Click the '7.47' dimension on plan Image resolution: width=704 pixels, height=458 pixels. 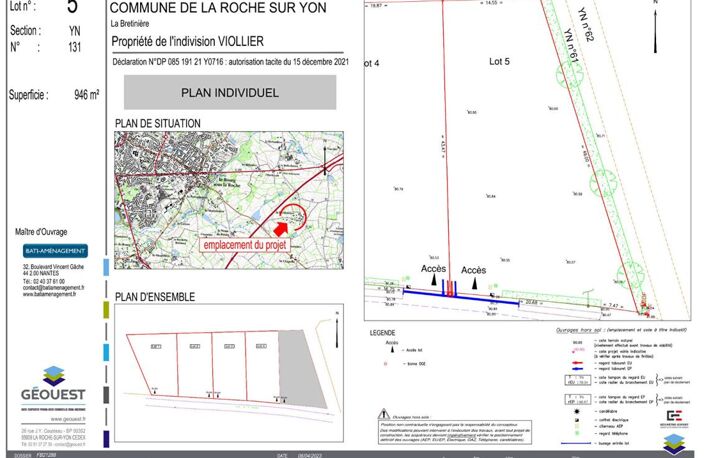[x=613, y=305]
